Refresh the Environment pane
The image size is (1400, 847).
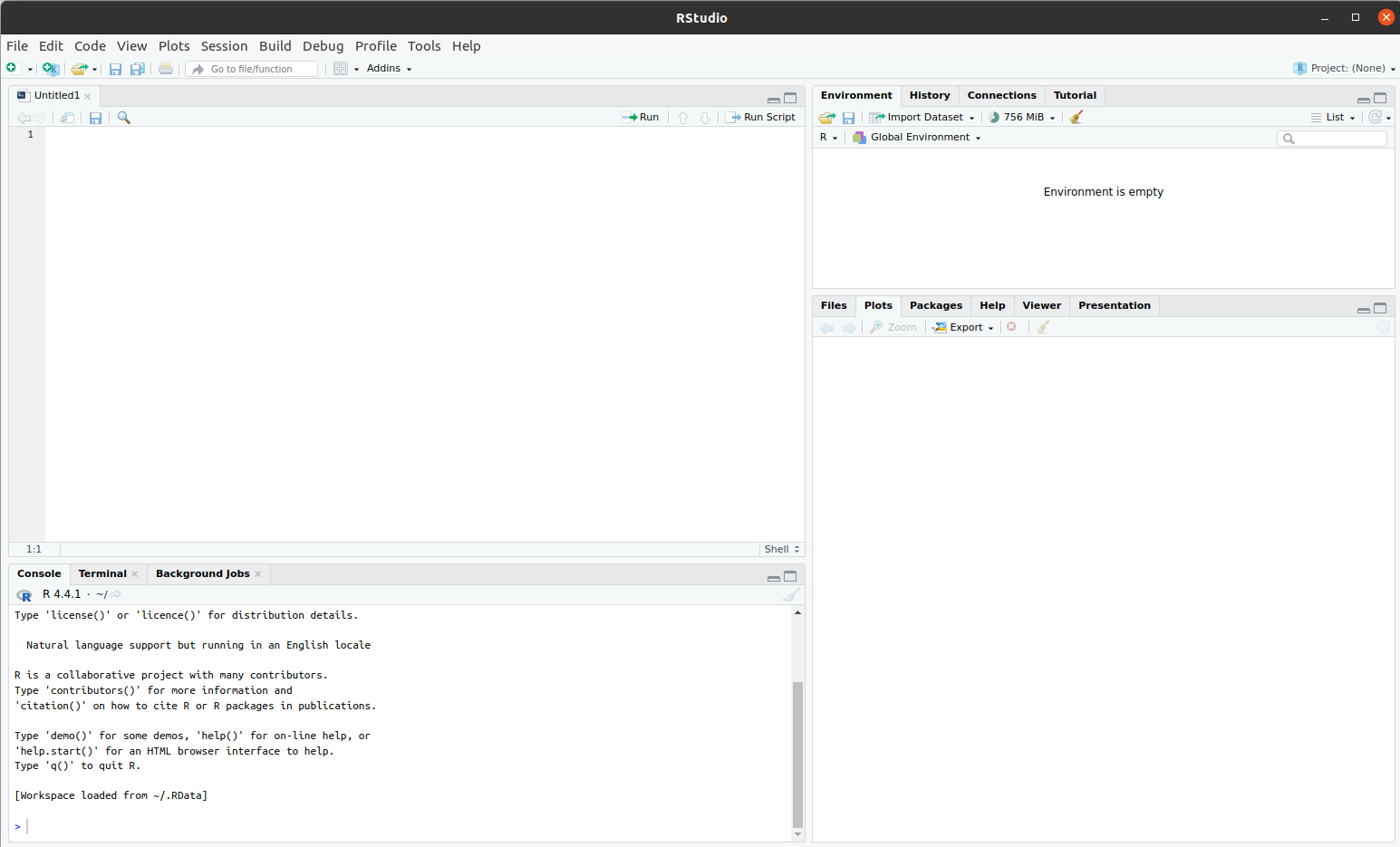pyautogui.click(x=1375, y=117)
